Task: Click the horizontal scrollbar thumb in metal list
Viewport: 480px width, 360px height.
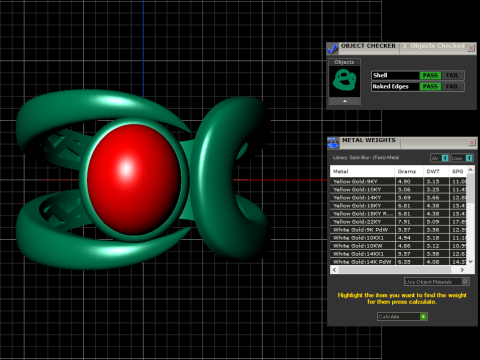Action: tap(394, 270)
